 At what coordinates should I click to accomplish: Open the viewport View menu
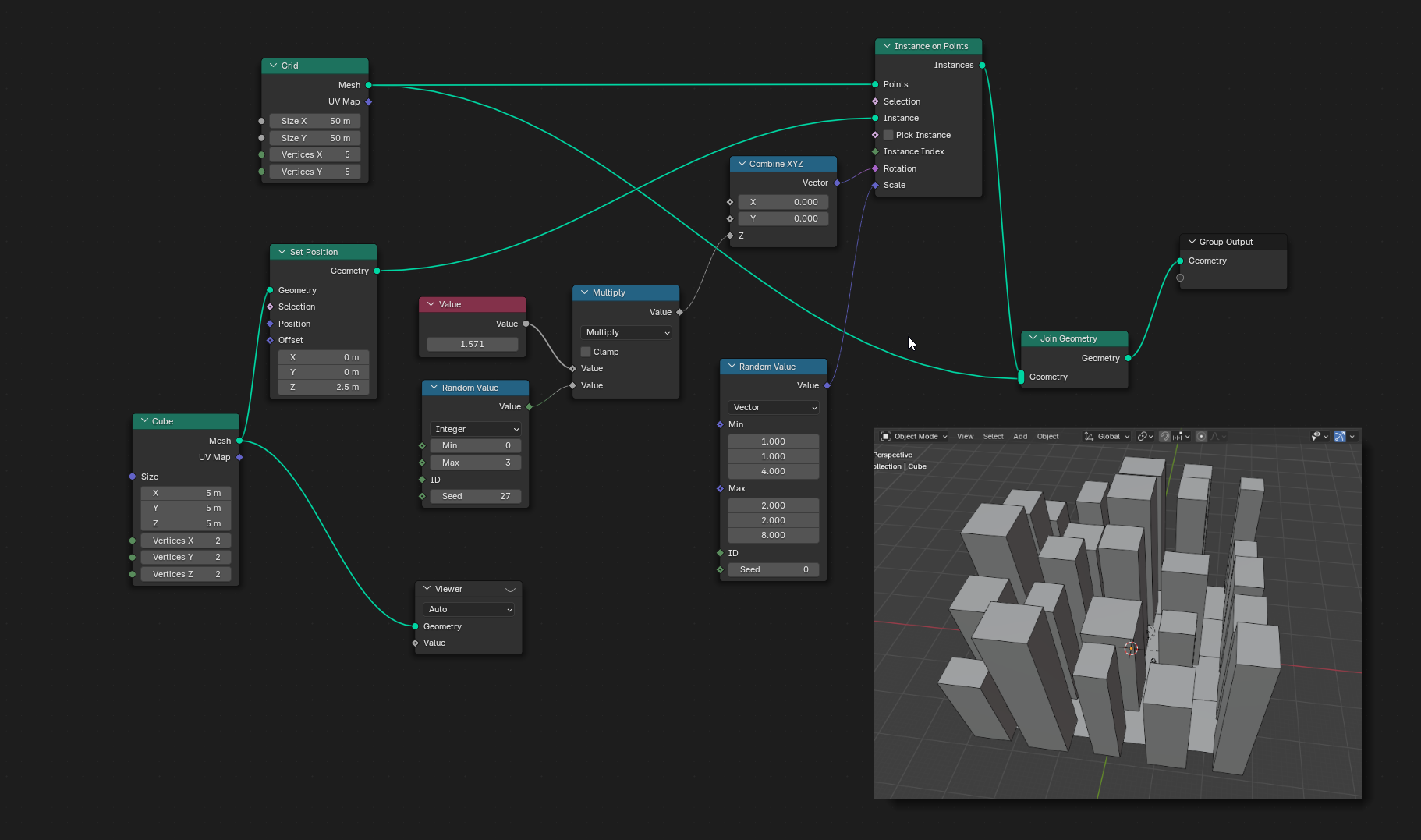[x=965, y=437]
